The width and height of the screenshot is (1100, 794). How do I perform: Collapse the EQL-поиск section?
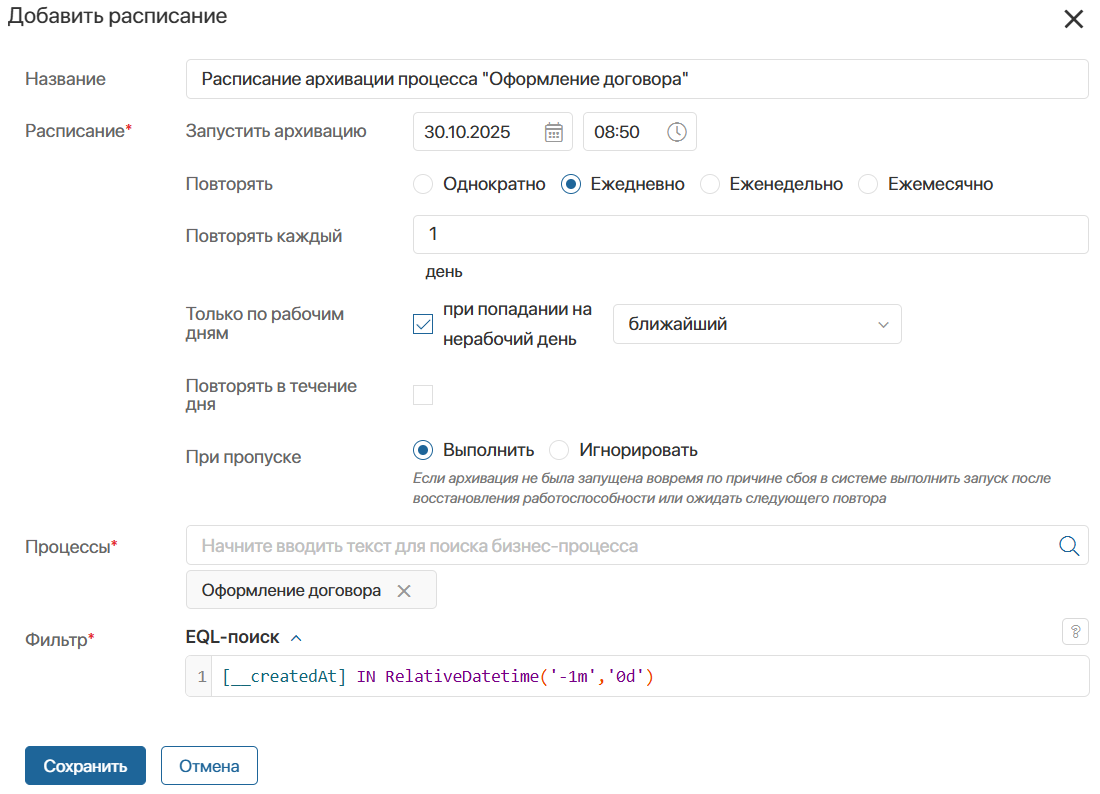pyautogui.click(x=296, y=638)
